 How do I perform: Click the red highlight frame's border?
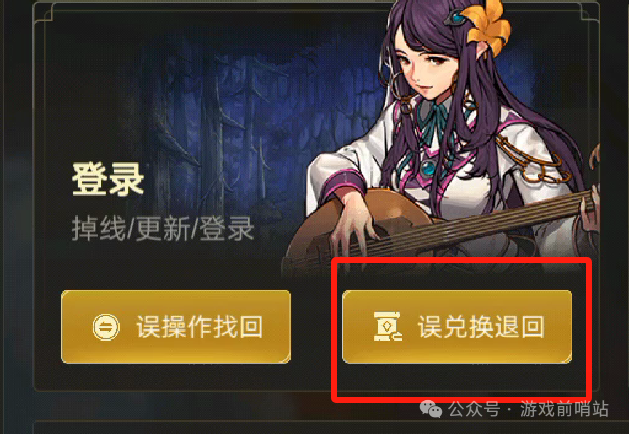pos(461,261)
